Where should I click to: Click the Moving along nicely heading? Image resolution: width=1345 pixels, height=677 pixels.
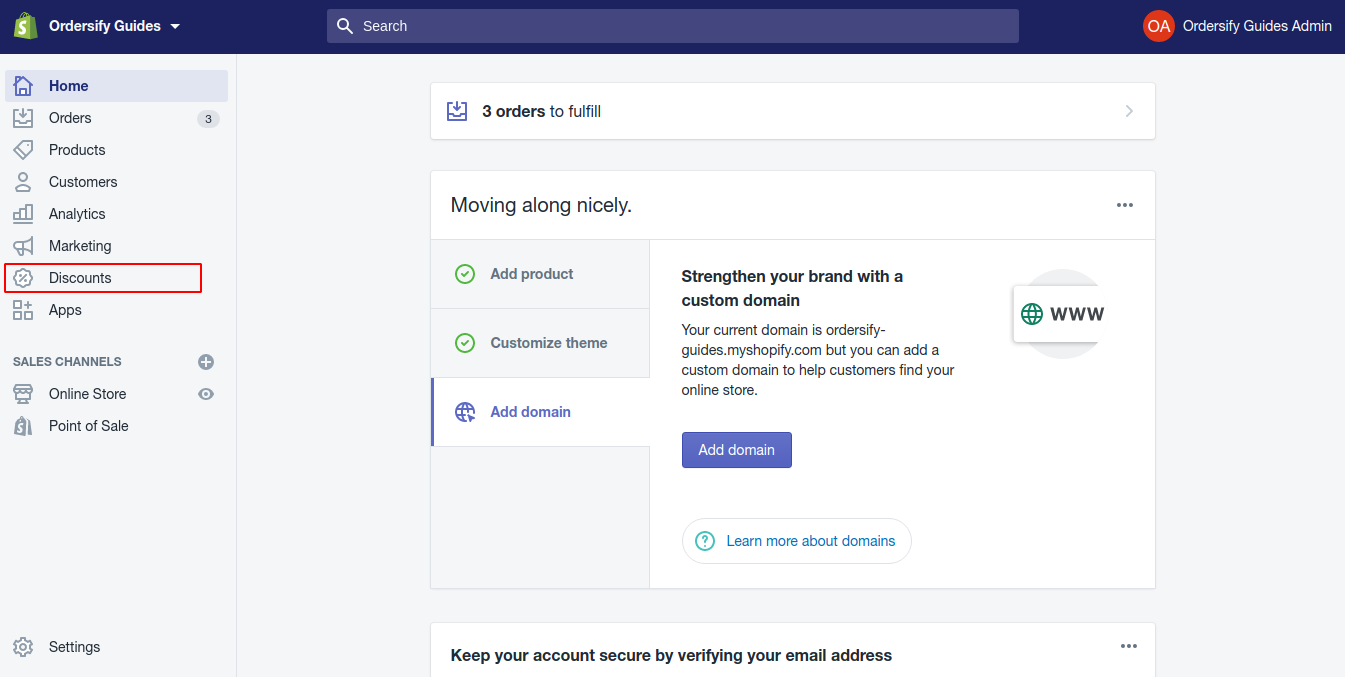(x=541, y=205)
